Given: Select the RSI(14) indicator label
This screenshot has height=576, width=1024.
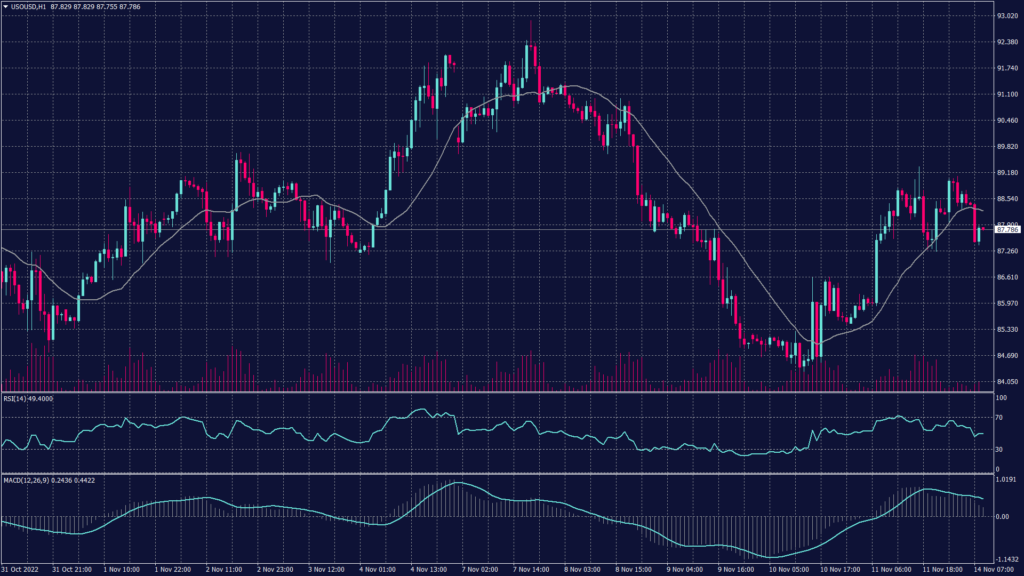Looking at the screenshot, I should pyautogui.click(x=26, y=397).
